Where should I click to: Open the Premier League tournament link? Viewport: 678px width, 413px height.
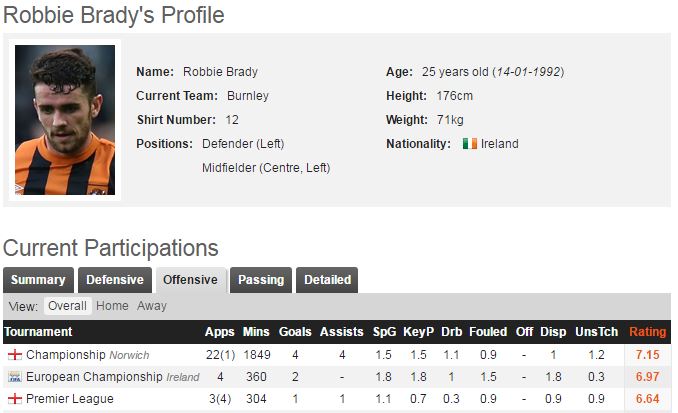[70, 399]
